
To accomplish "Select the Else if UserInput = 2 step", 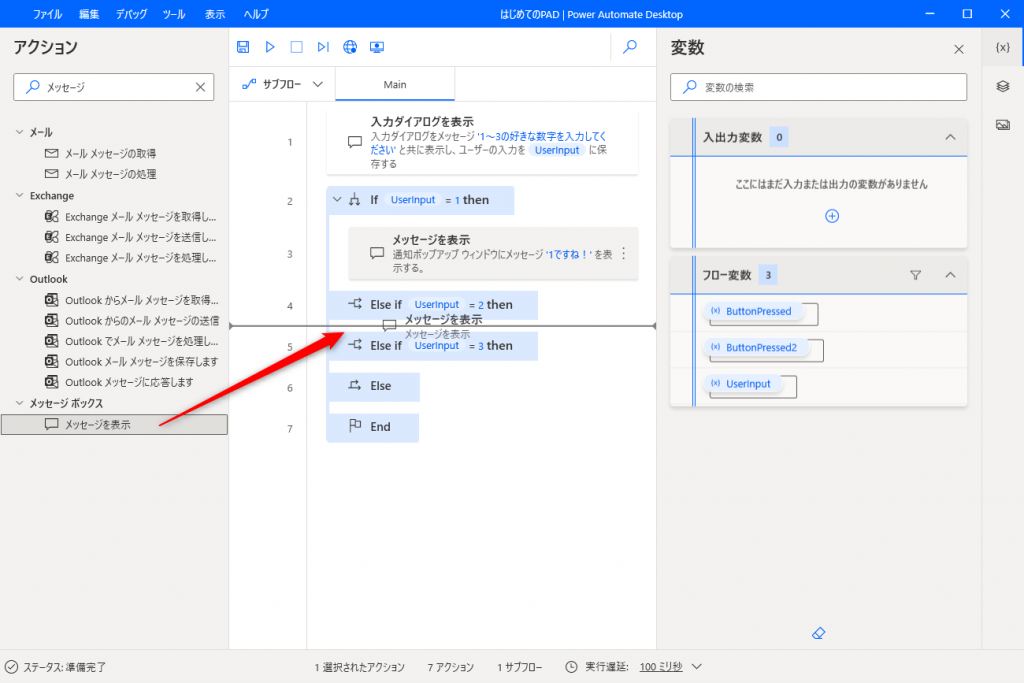I will [432, 305].
